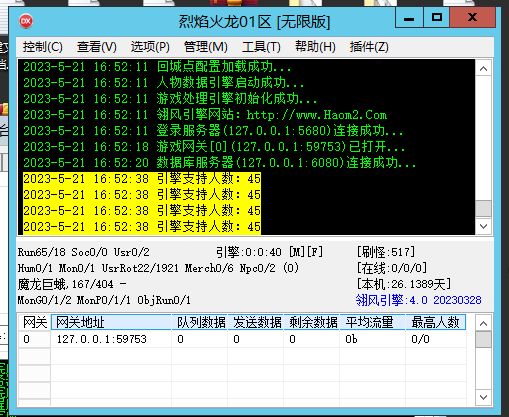Click gateway table scroll up arrow
509x417 pixels.
pyautogui.click(x=483, y=323)
